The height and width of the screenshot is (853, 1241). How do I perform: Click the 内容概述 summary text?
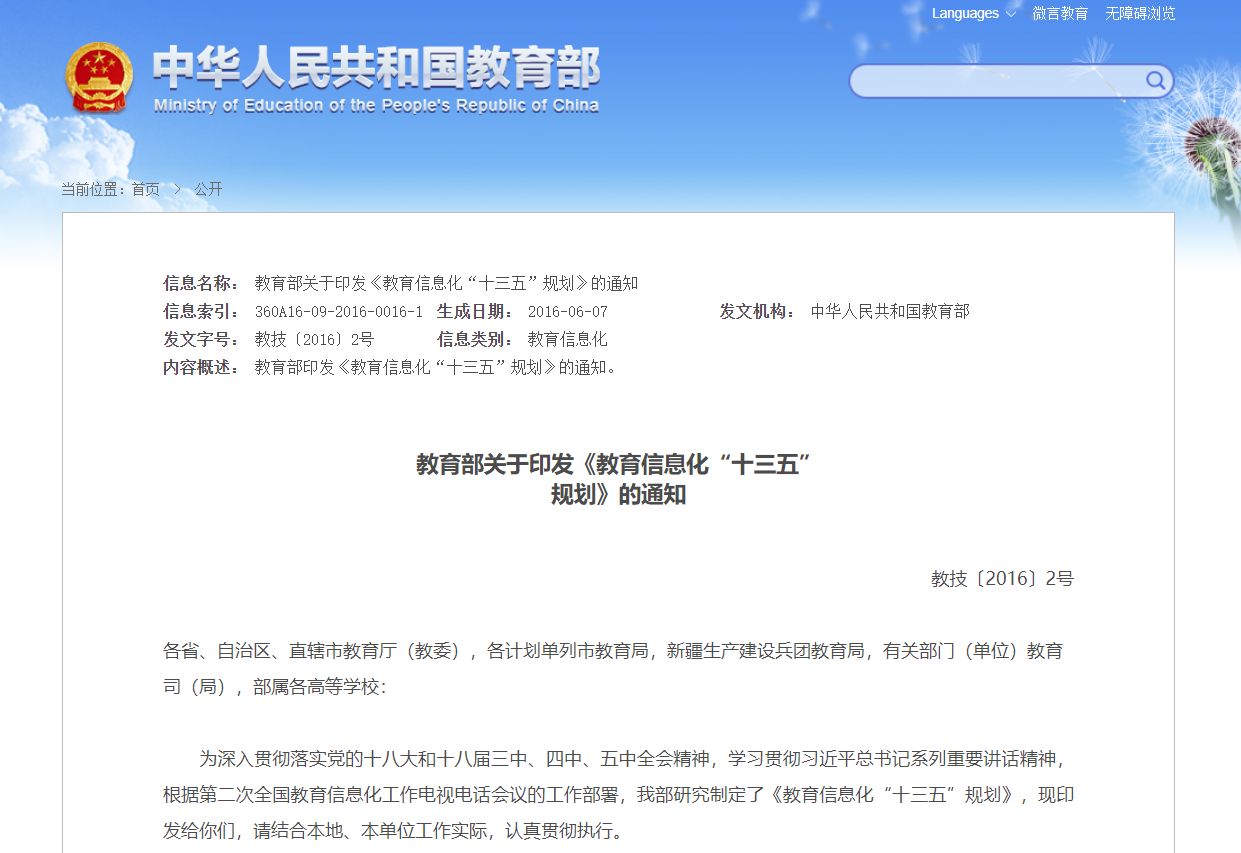[438, 367]
